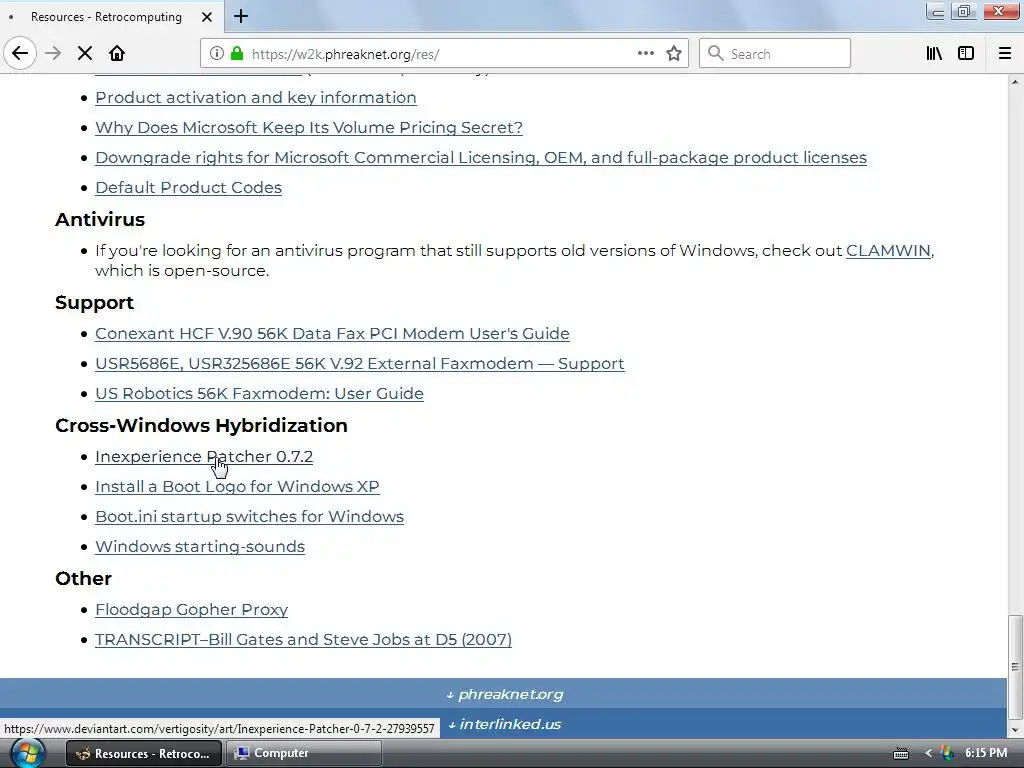Open Product activation and key information
Image resolution: width=1024 pixels, height=768 pixels.
tap(255, 97)
